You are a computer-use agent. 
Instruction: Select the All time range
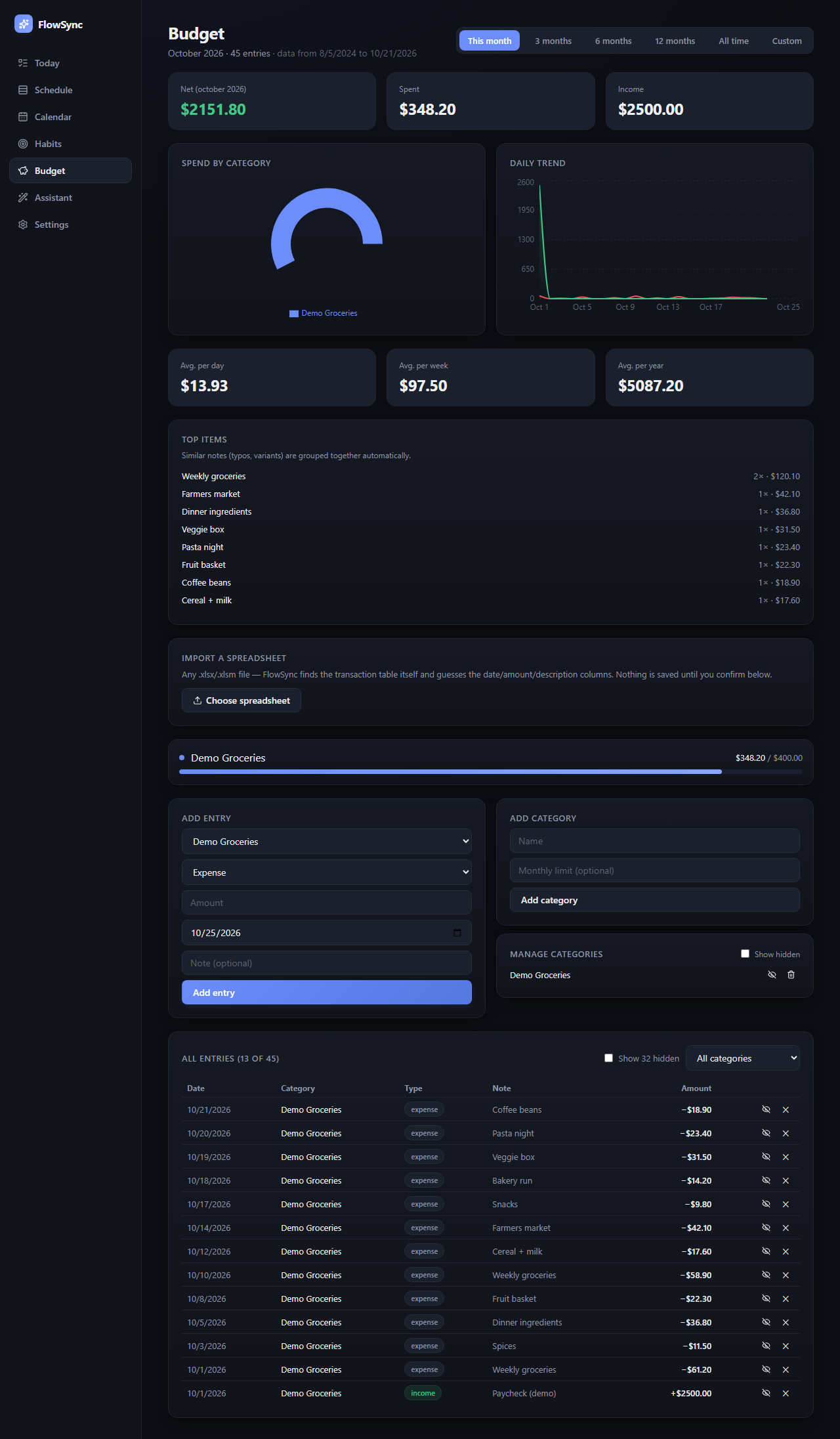pos(734,41)
